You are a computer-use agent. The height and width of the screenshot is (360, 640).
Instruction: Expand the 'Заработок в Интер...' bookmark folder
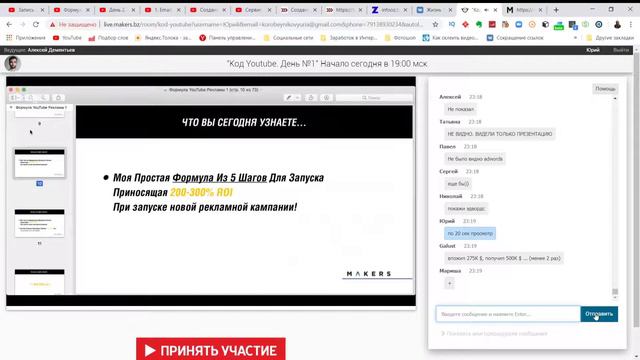[x=349, y=38]
